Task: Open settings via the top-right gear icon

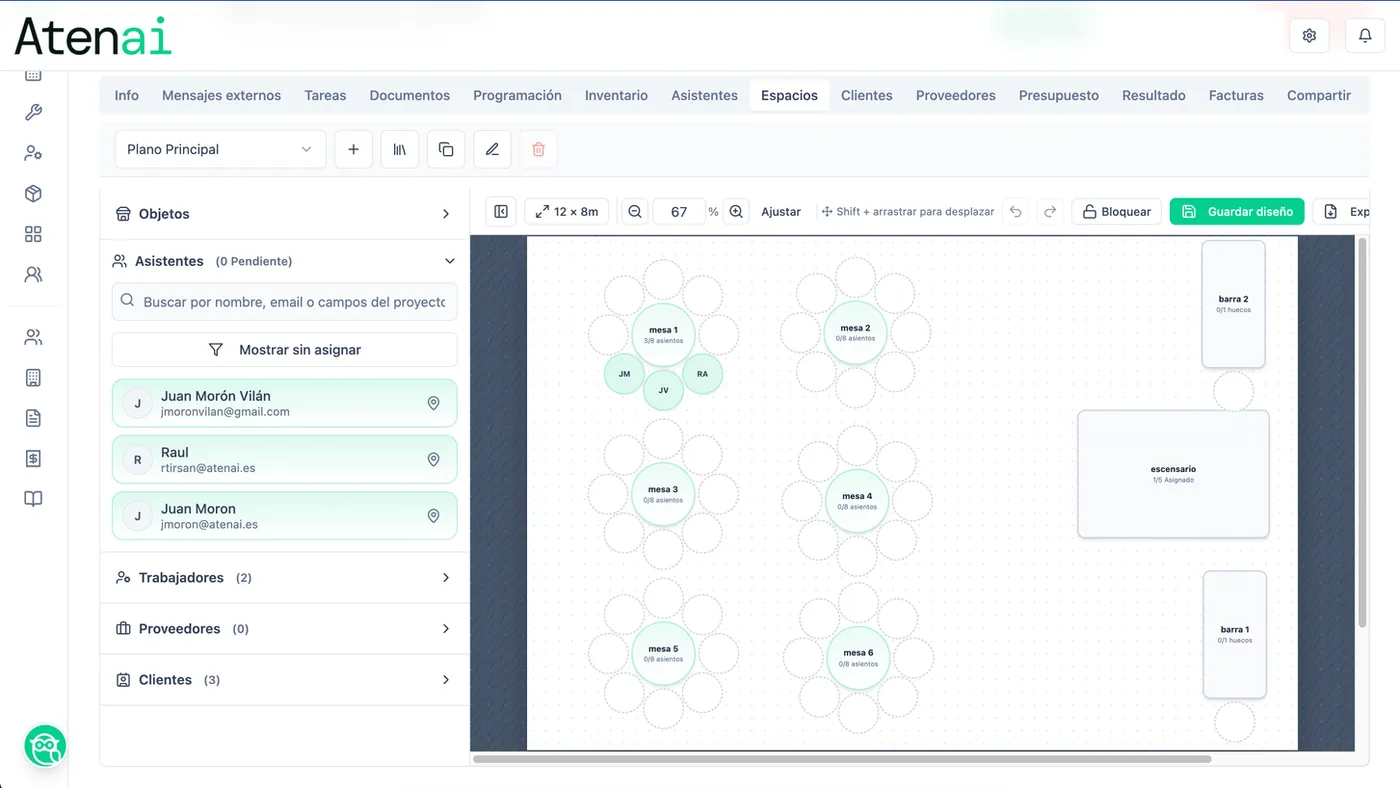Action: tap(1309, 36)
